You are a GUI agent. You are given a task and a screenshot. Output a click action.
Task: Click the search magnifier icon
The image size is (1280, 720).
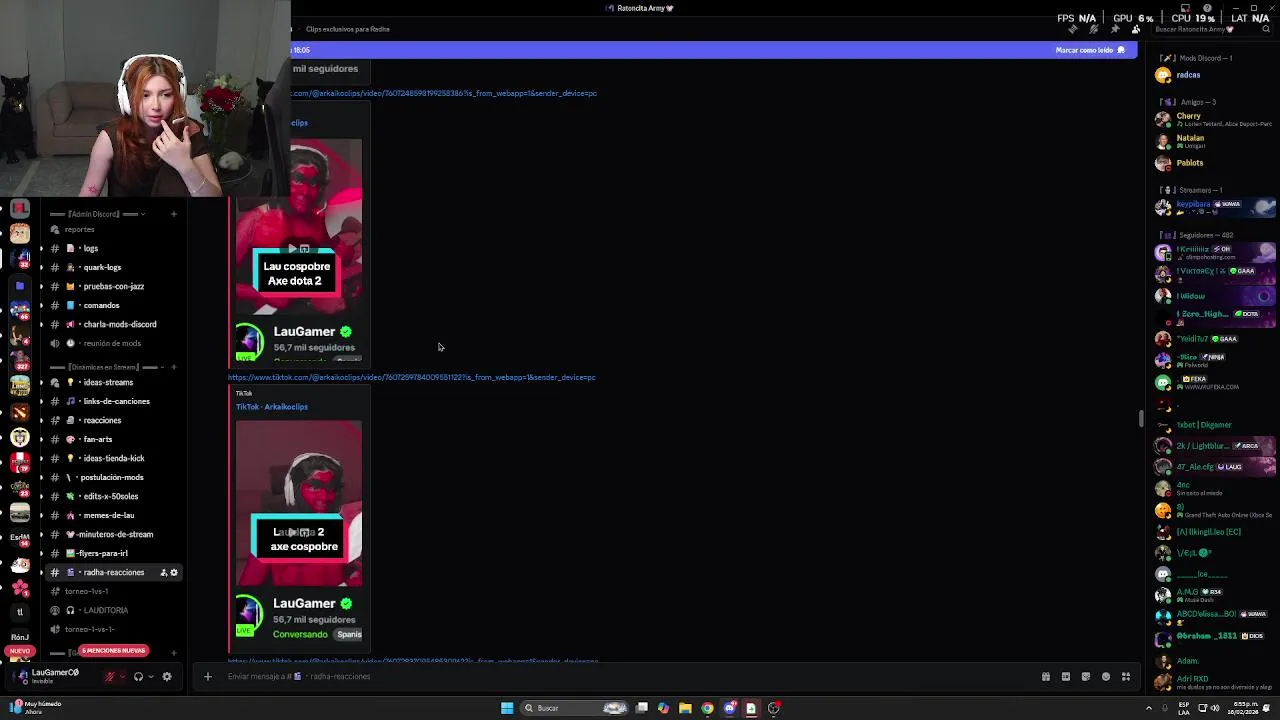1266,29
